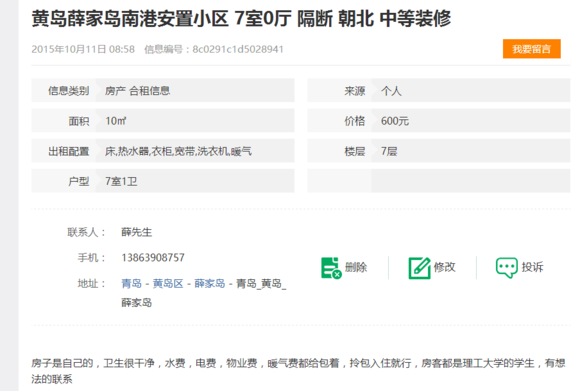580x391 pixels.
Task: Click the 删除 text link
Action: pyautogui.click(x=356, y=267)
